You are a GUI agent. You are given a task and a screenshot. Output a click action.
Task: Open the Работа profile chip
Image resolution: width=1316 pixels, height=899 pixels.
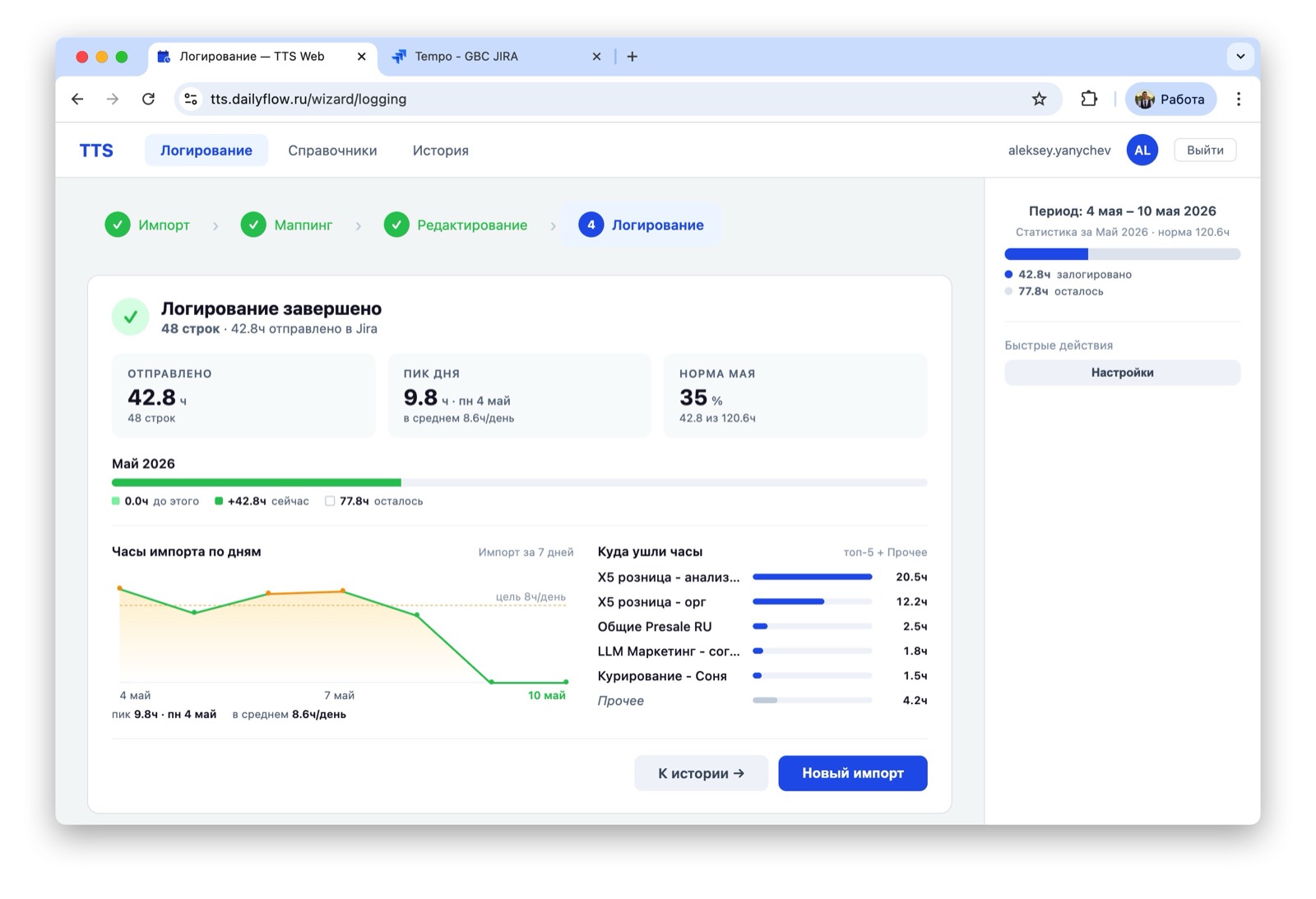pyautogui.click(x=1170, y=99)
